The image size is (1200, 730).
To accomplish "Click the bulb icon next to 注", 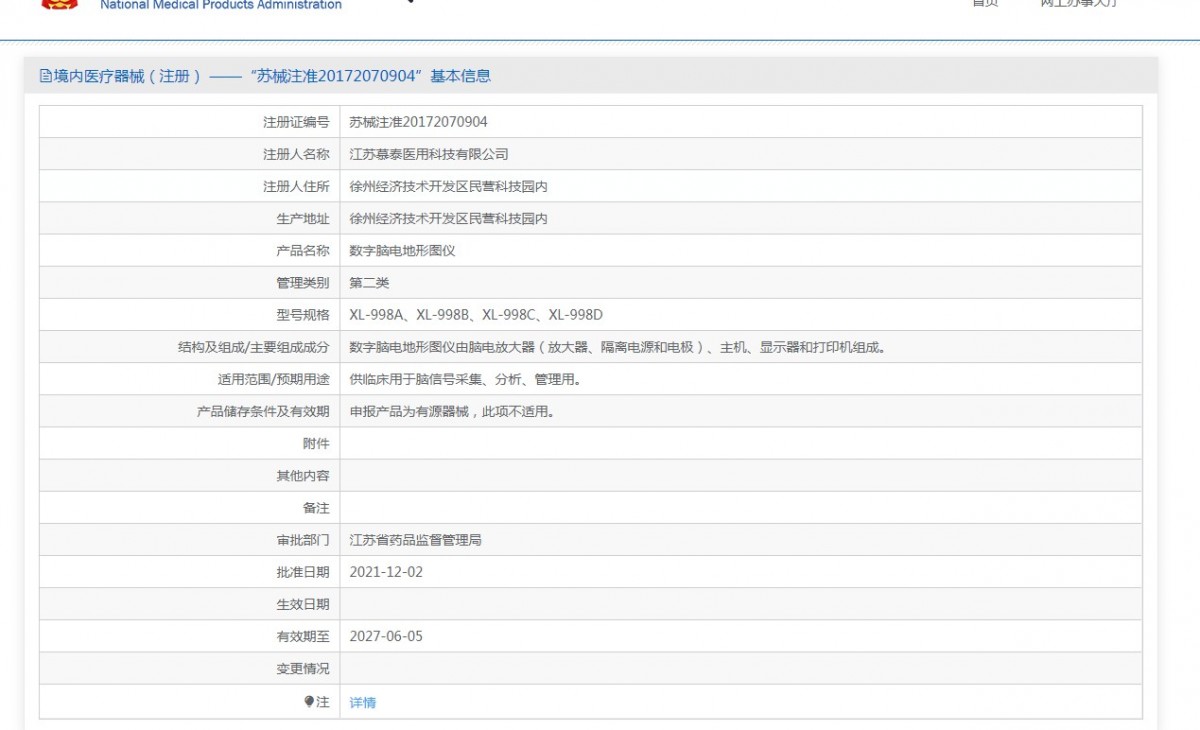I will 310,702.
